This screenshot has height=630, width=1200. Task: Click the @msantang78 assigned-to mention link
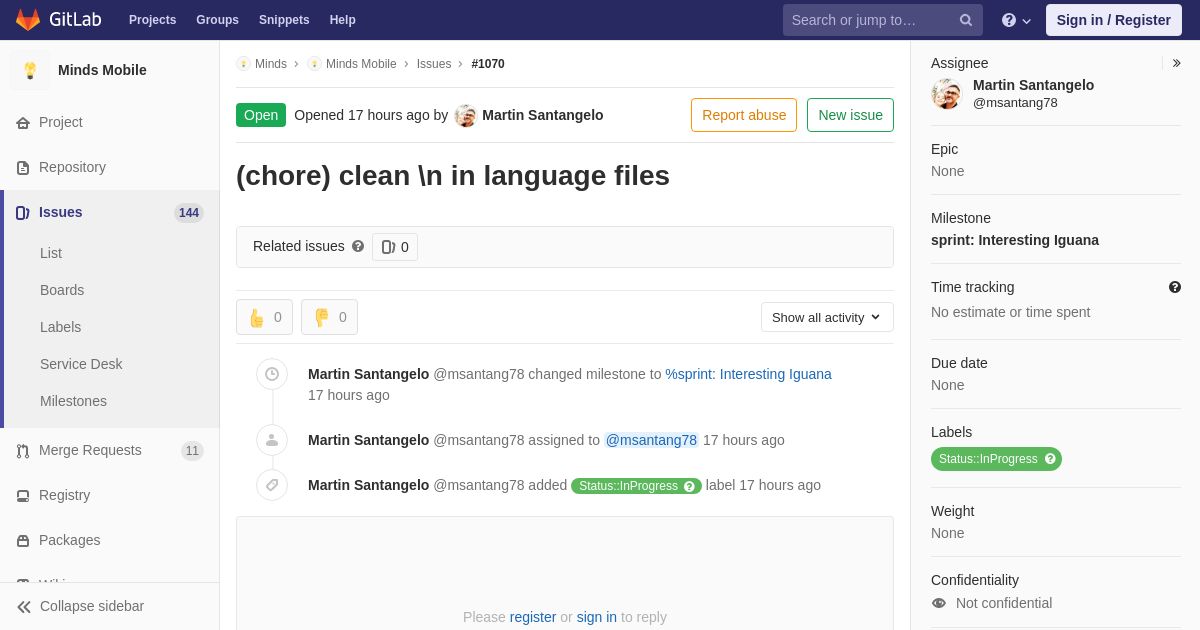tap(651, 440)
